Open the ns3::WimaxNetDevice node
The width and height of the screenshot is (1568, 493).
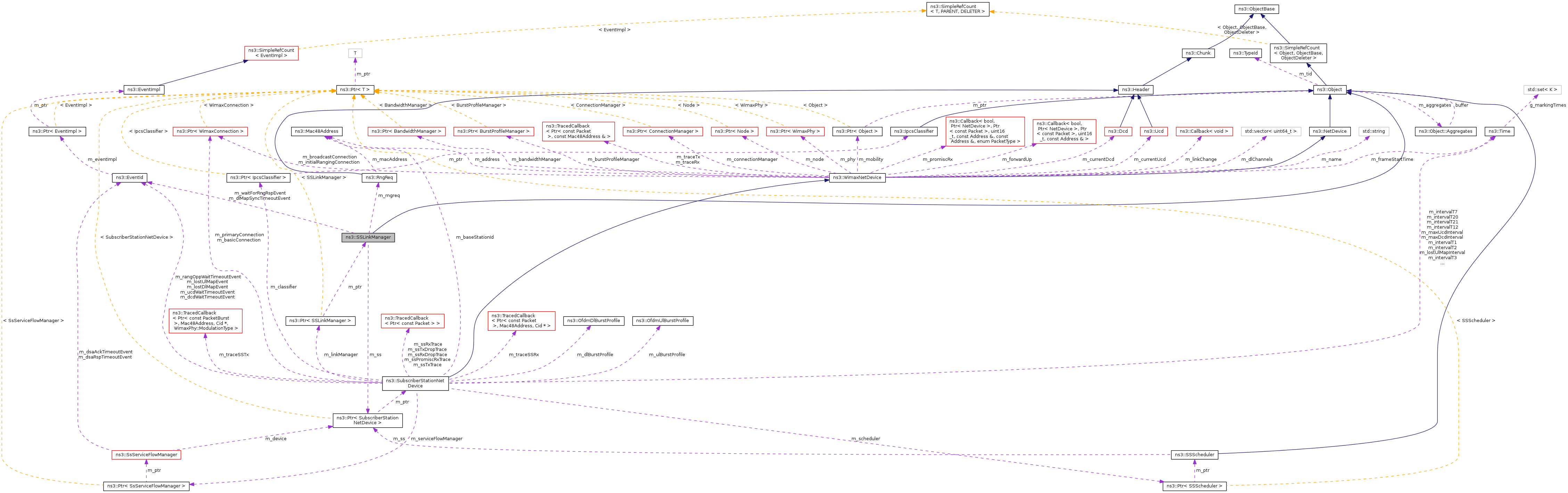click(x=857, y=178)
